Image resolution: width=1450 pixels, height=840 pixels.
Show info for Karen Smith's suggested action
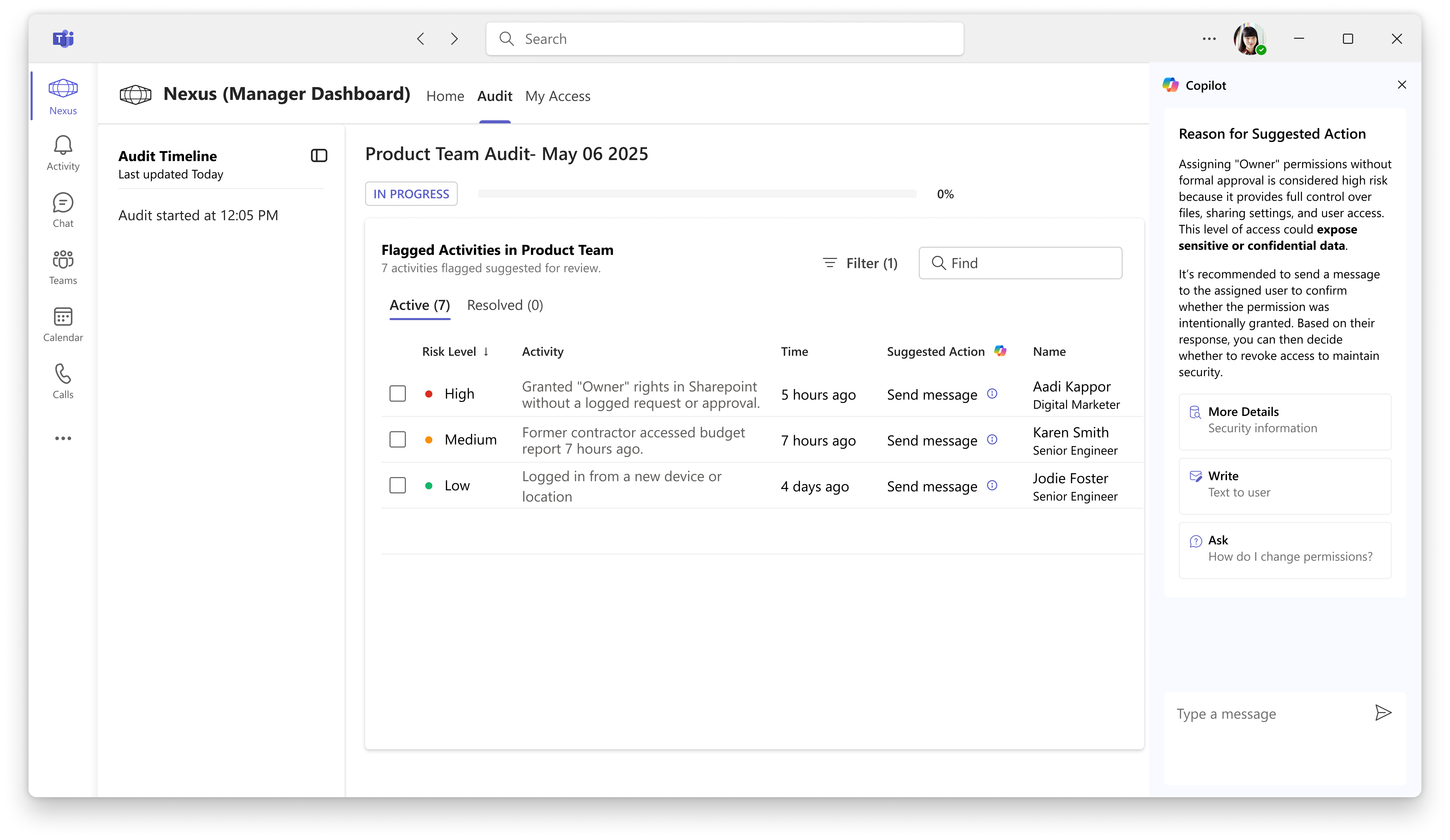[x=992, y=440]
